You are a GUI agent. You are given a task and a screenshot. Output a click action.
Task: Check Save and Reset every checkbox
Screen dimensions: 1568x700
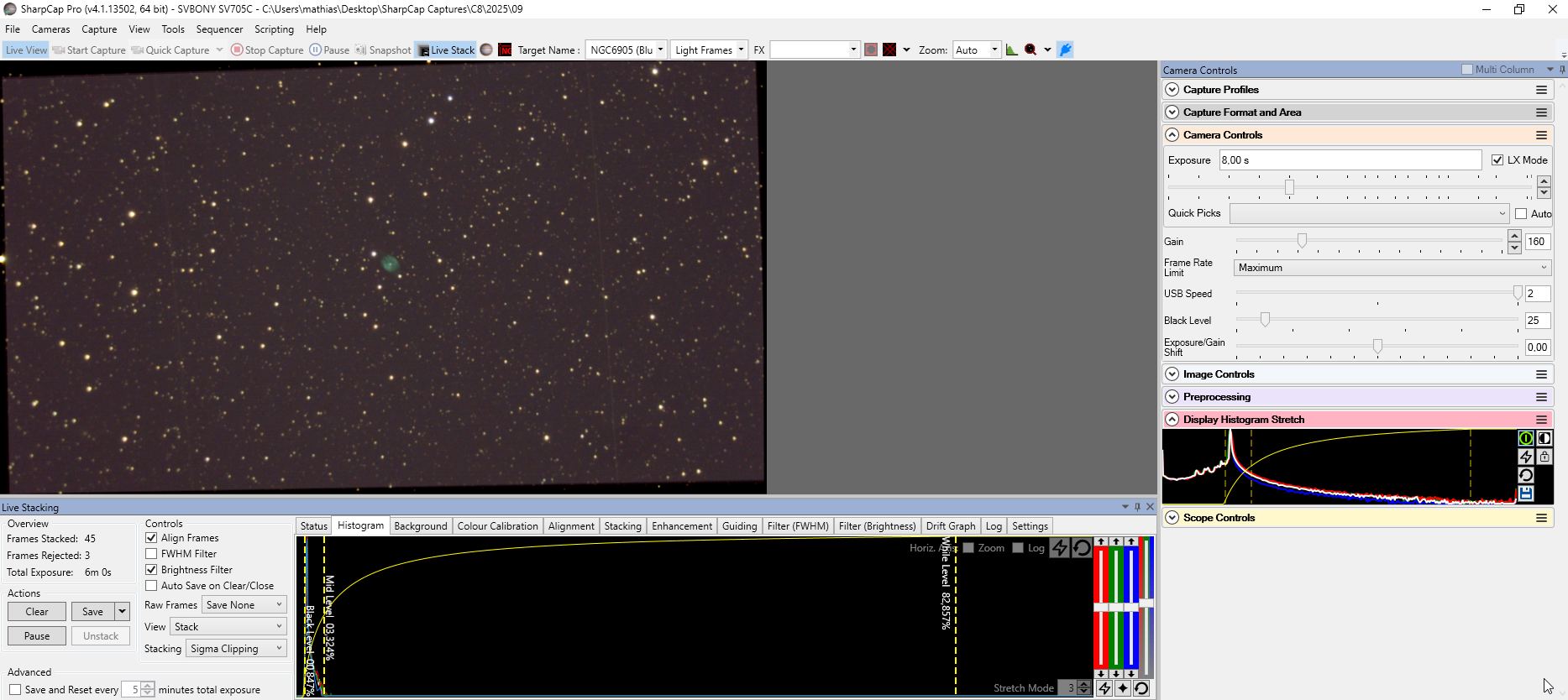coord(14,690)
